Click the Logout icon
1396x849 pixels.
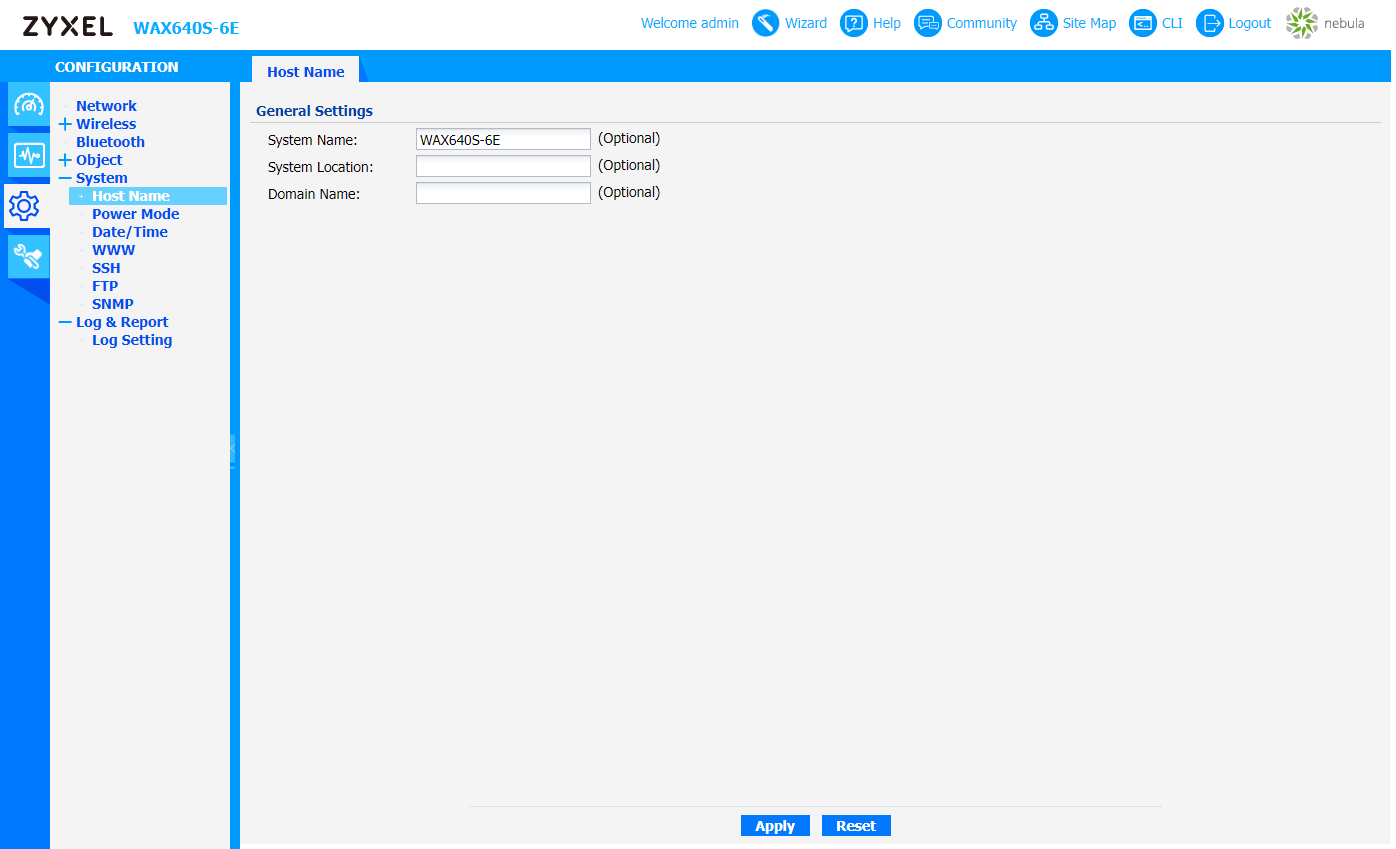1210,23
